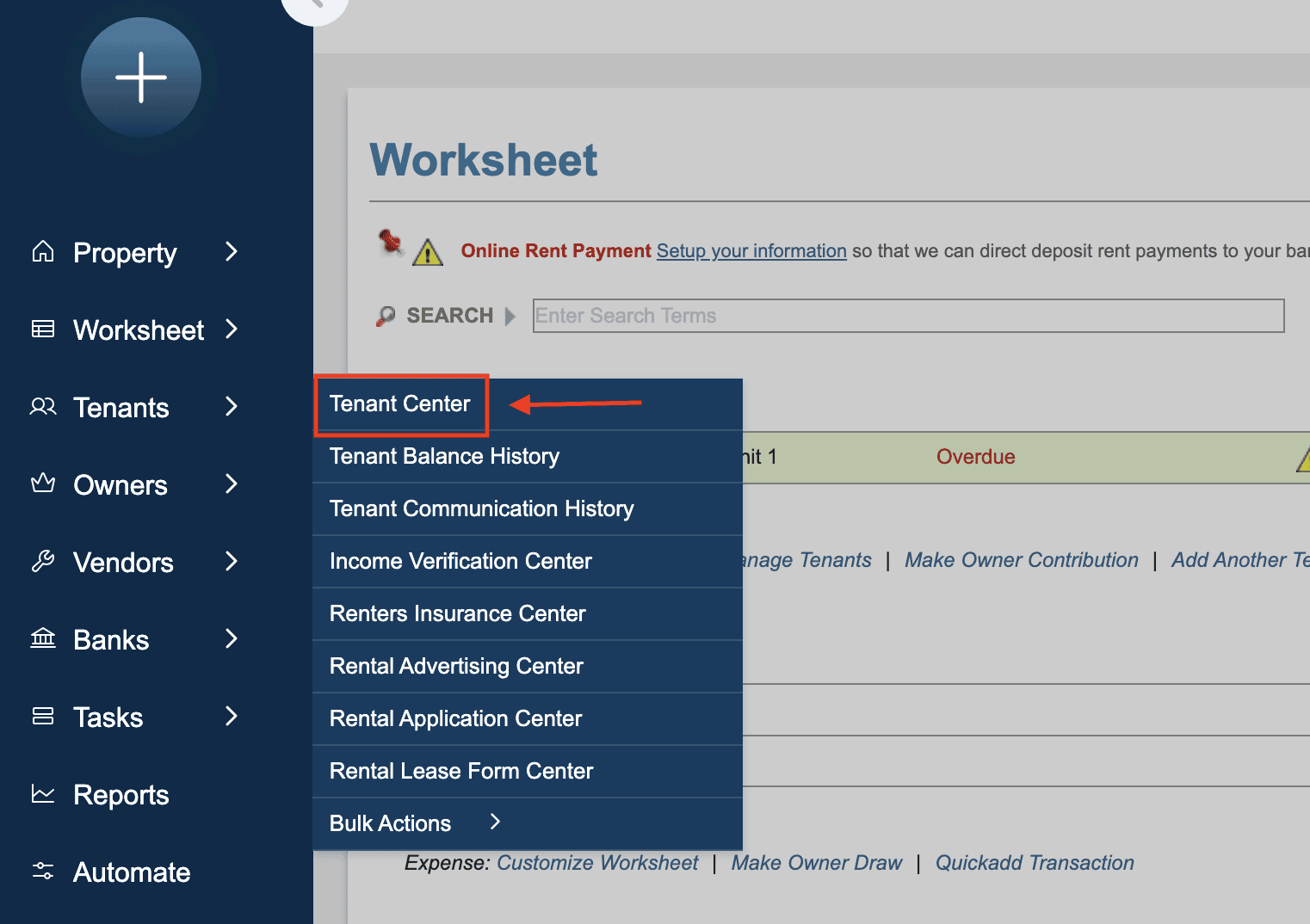Expand the Owners submenu arrow

pyautogui.click(x=231, y=484)
